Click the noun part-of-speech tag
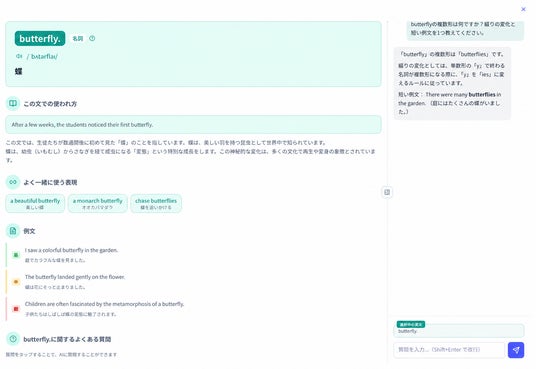The image size is (536, 369). point(78,38)
